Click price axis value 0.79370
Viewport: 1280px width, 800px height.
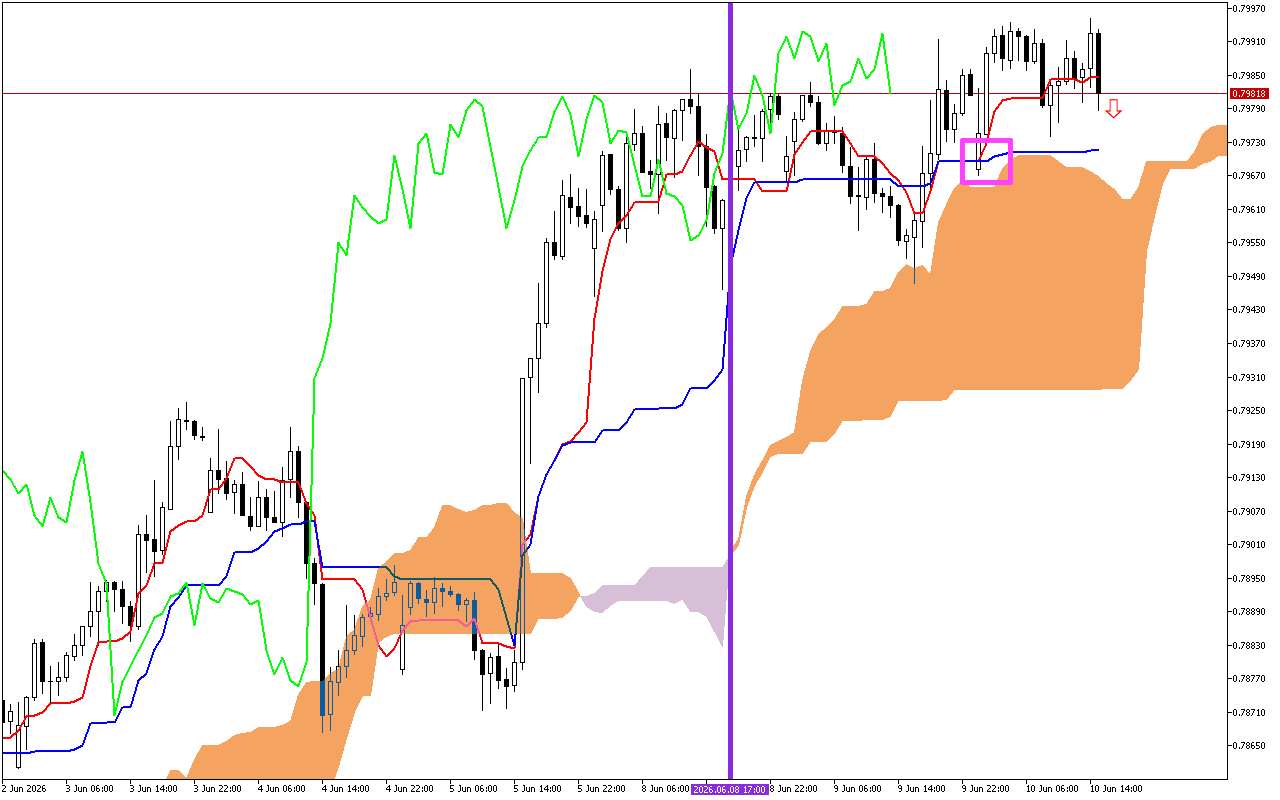coord(1250,343)
